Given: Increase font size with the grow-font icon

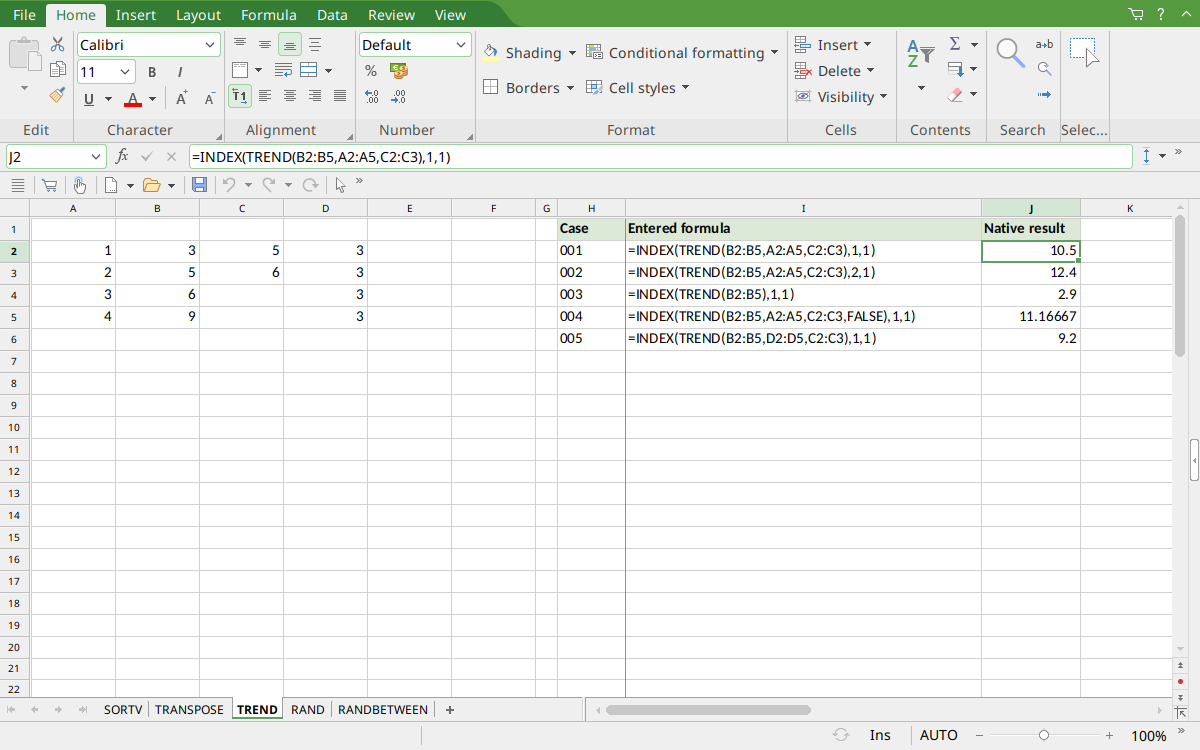Looking at the screenshot, I should (182, 99).
